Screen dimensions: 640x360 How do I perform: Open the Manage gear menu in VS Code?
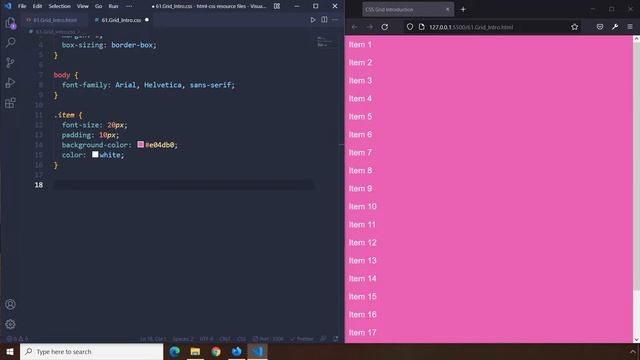tap(10, 324)
